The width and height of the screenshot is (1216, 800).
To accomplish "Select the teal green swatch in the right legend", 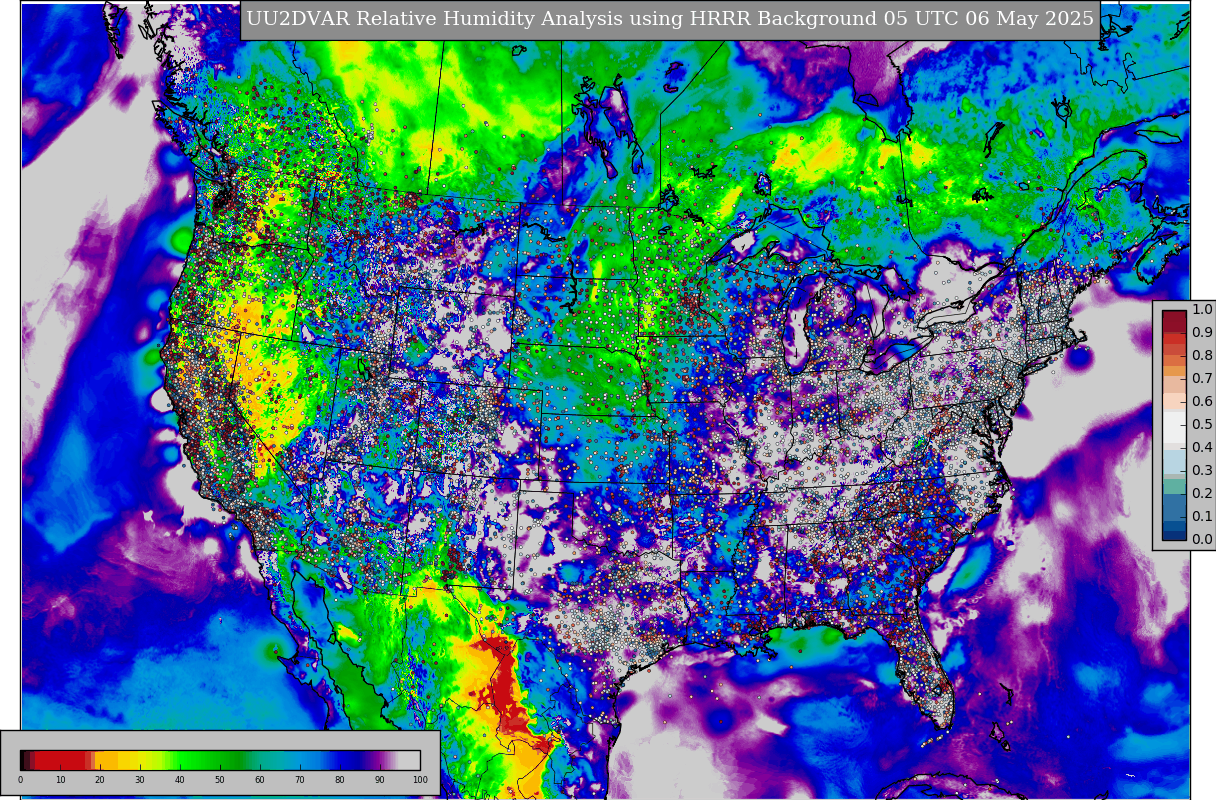I will (1174, 488).
